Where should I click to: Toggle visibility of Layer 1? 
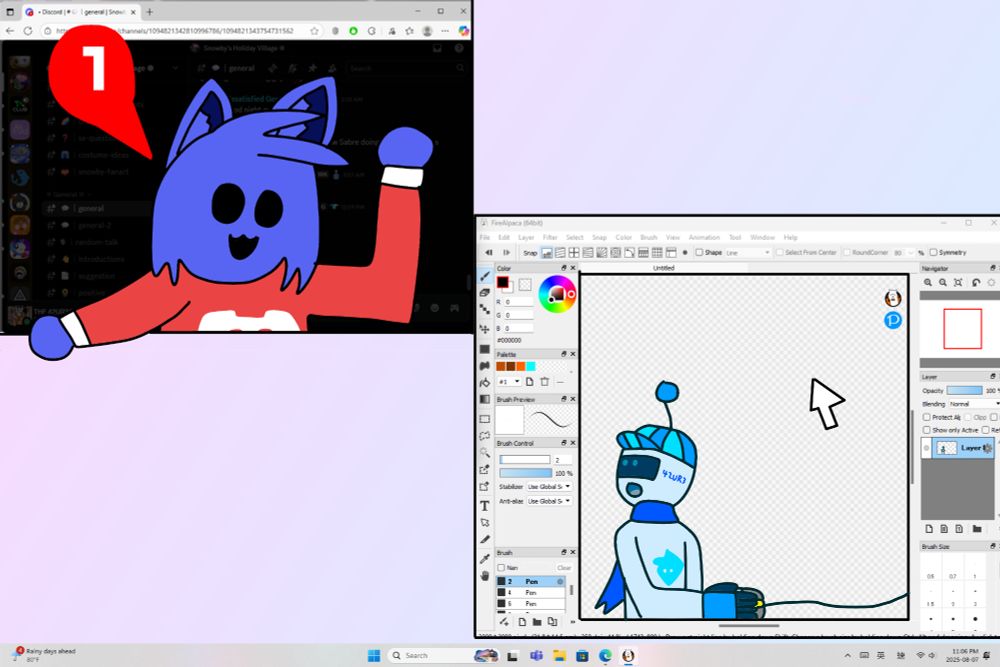pyautogui.click(x=927, y=448)
